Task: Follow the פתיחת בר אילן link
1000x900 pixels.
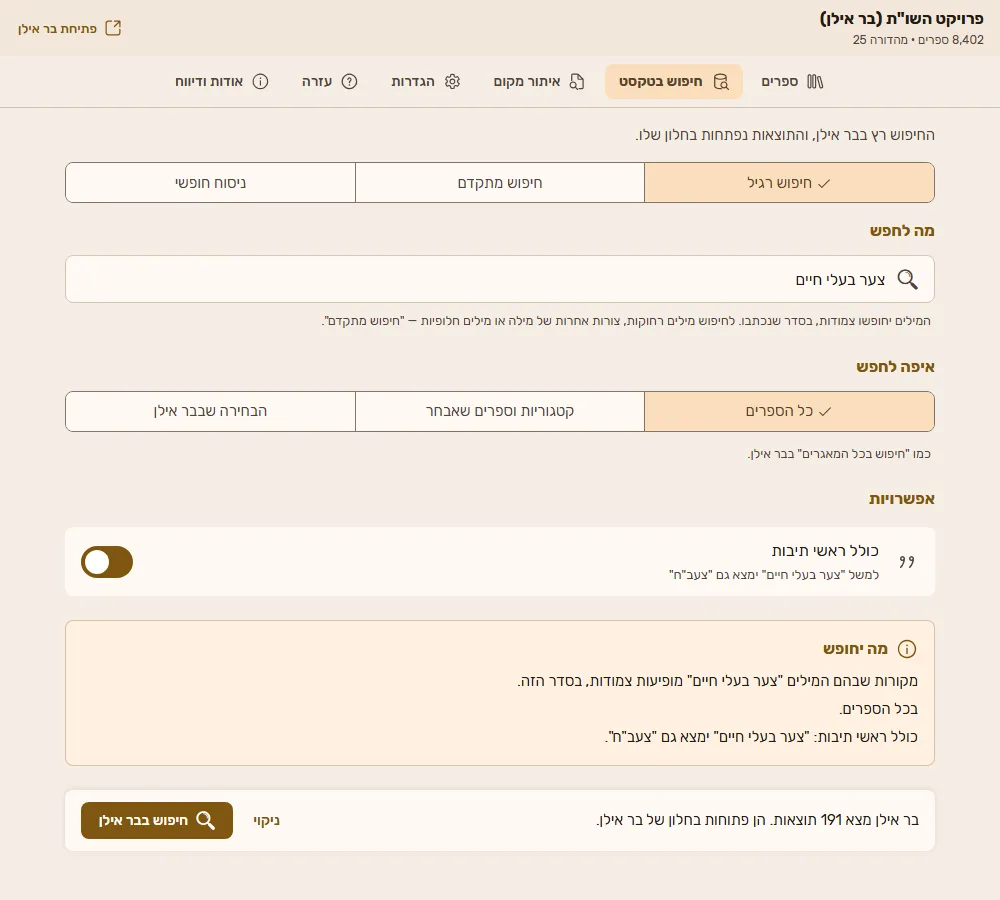Action: (x=70, y=29)
